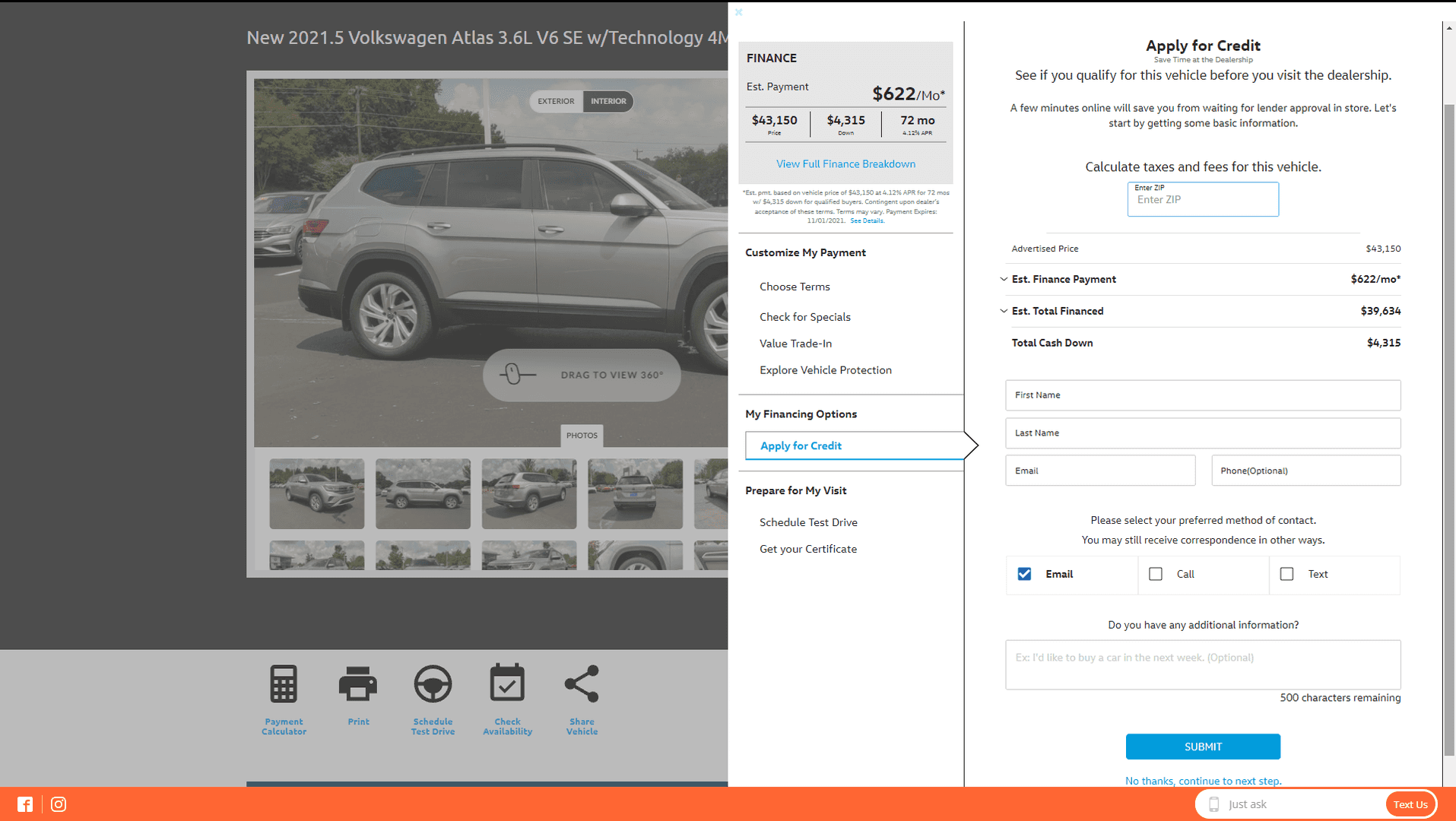
Task: Enable the Text contact checkbox
Action: pos(1286,574)
